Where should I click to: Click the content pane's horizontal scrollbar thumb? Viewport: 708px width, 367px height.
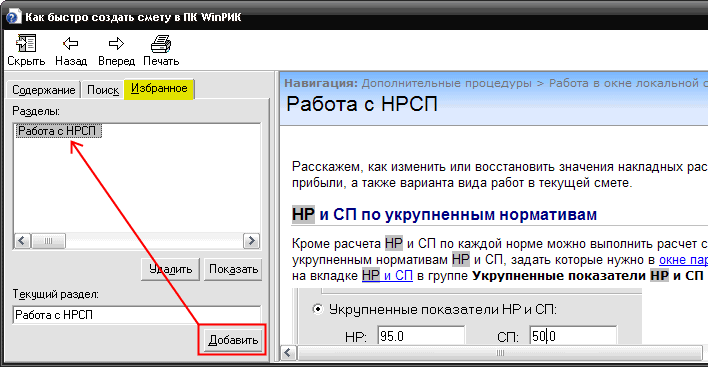pyautogui.click(x=499, y=353)
